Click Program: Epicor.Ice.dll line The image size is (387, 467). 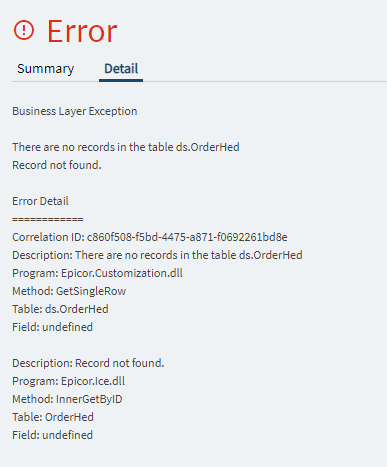point(69,381)
